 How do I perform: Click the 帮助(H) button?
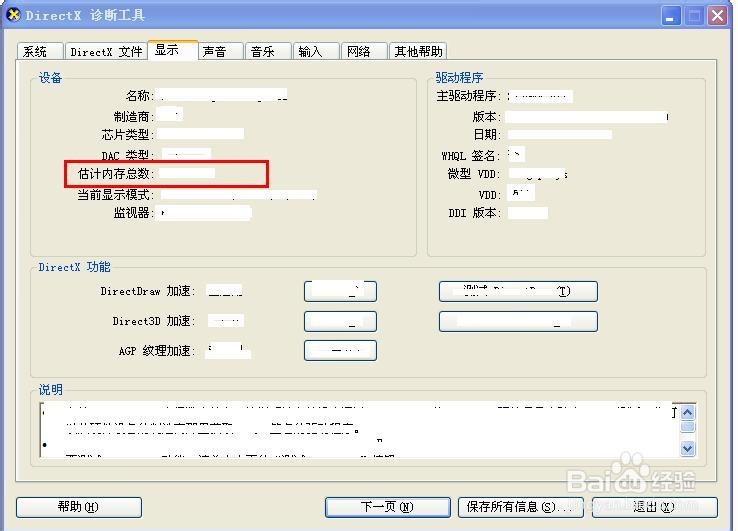point(79,507)
